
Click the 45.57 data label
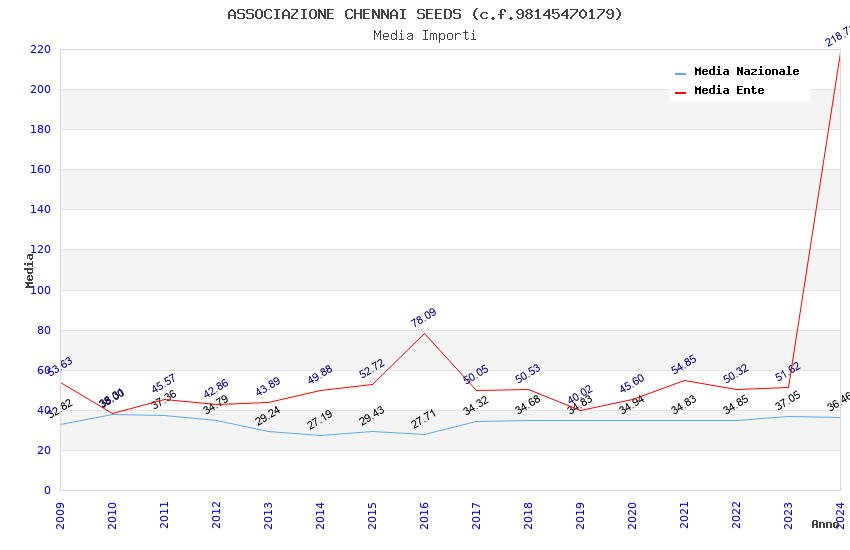click(164, 383)
